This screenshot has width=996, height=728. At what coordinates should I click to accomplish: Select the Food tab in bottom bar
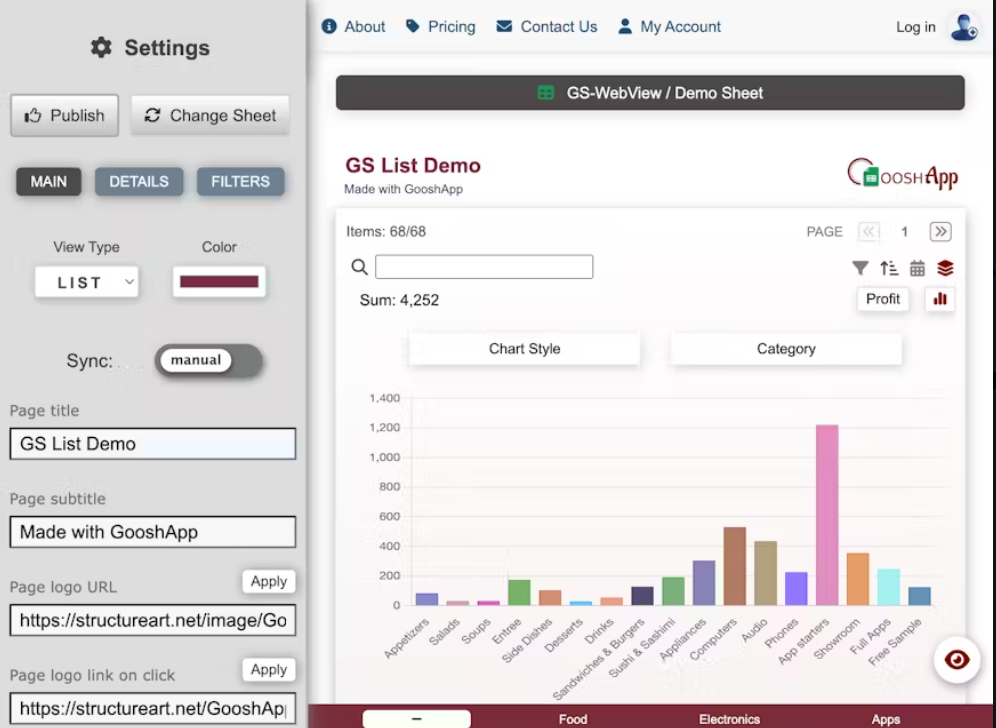[x=573, y=719]
